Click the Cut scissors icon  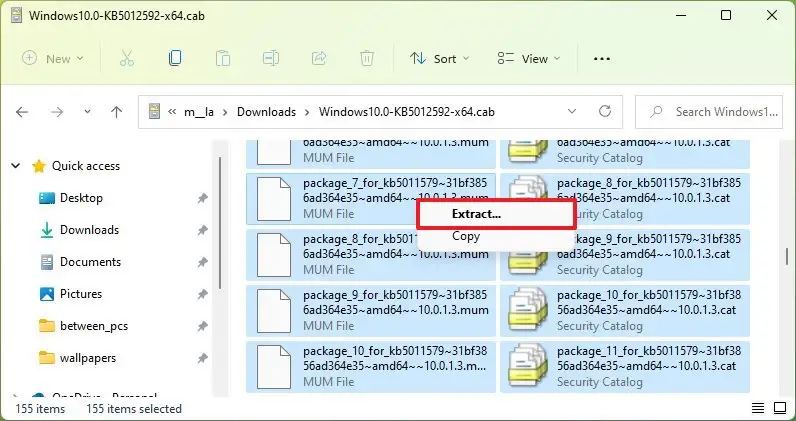coord(127,58)
